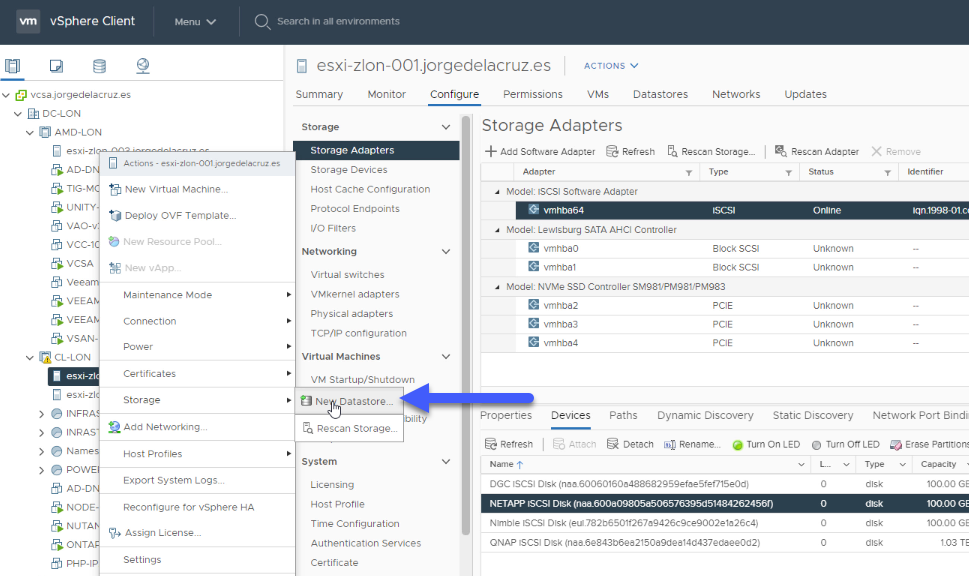Choose Export System Logs from context menu

pos(174,480)
